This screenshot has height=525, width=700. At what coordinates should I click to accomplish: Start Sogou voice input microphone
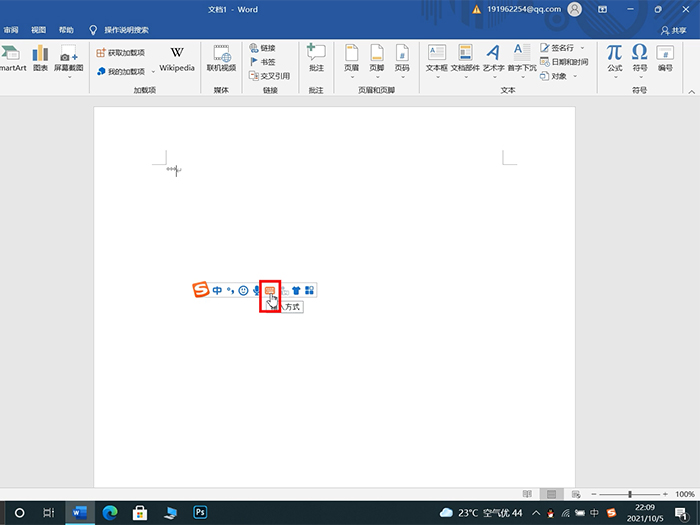coord(256,291)
